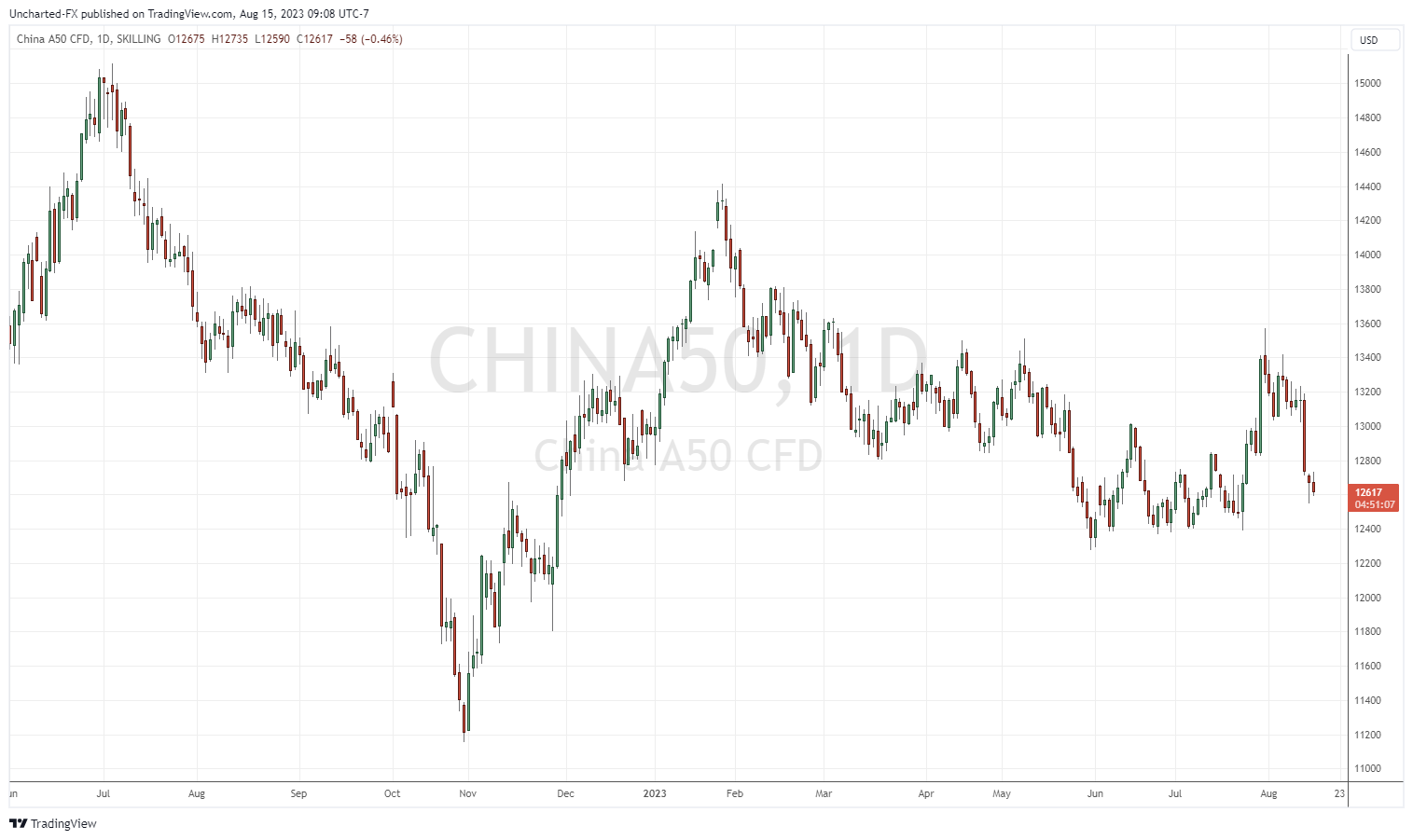This screenshot has height=840, width=1413.
Task: Click the 11600 price axis label
Action: 1367,666
